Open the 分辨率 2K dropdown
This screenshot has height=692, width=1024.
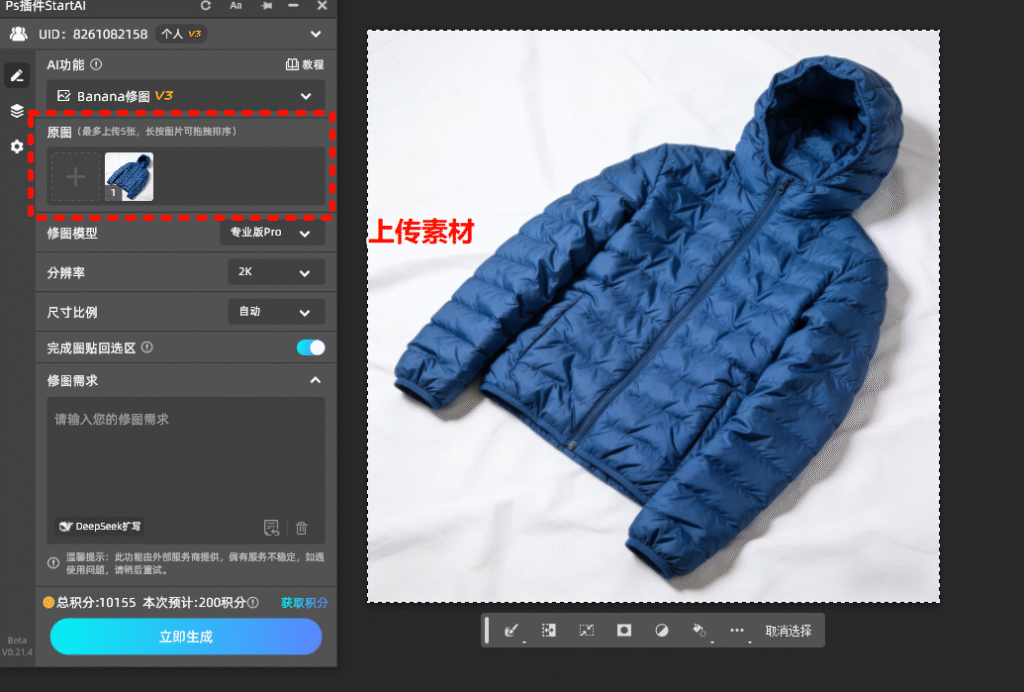[276, 272]
